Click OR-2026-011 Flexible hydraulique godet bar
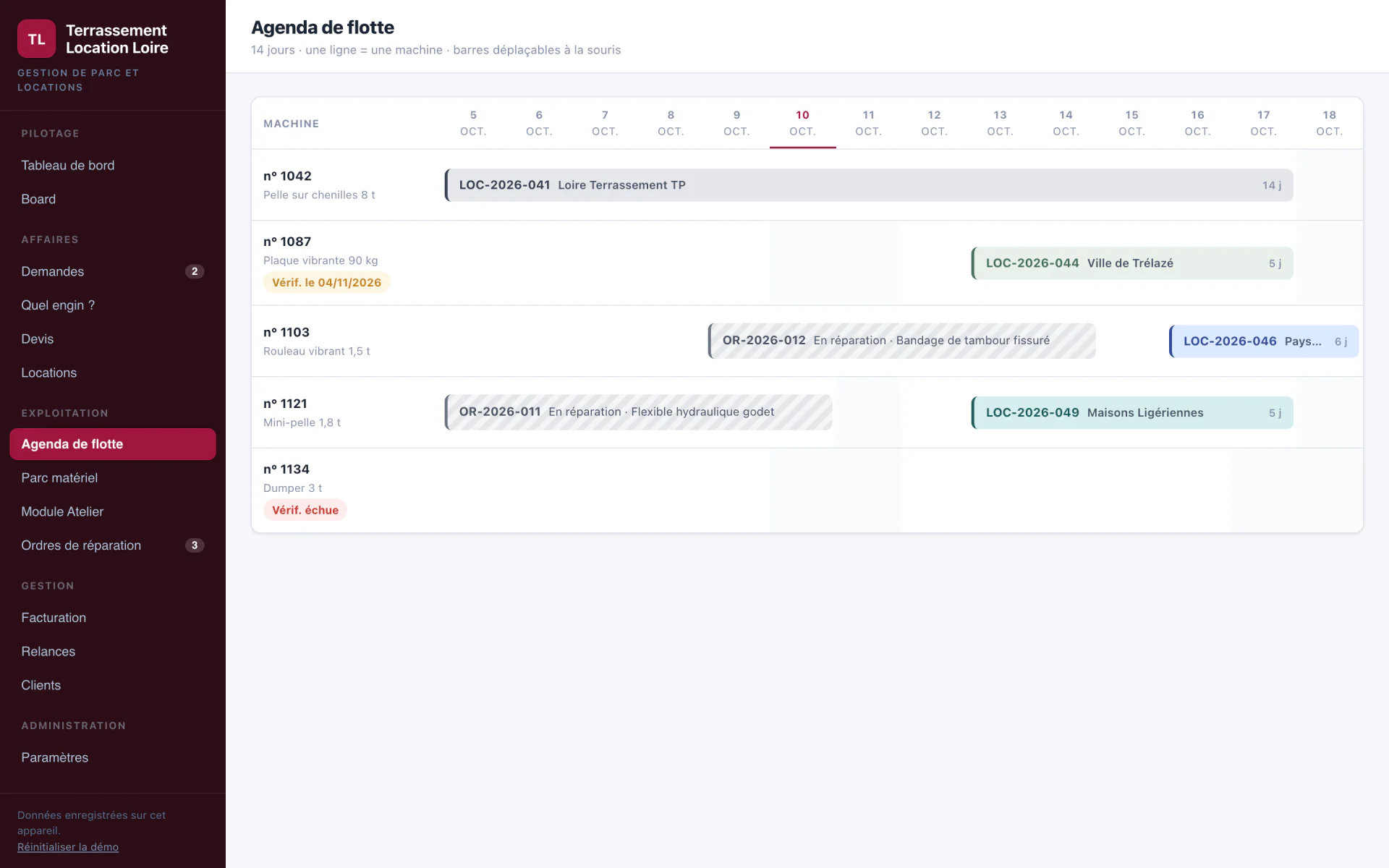This screenshot has height=868, width=1389. tap(639, 412)
